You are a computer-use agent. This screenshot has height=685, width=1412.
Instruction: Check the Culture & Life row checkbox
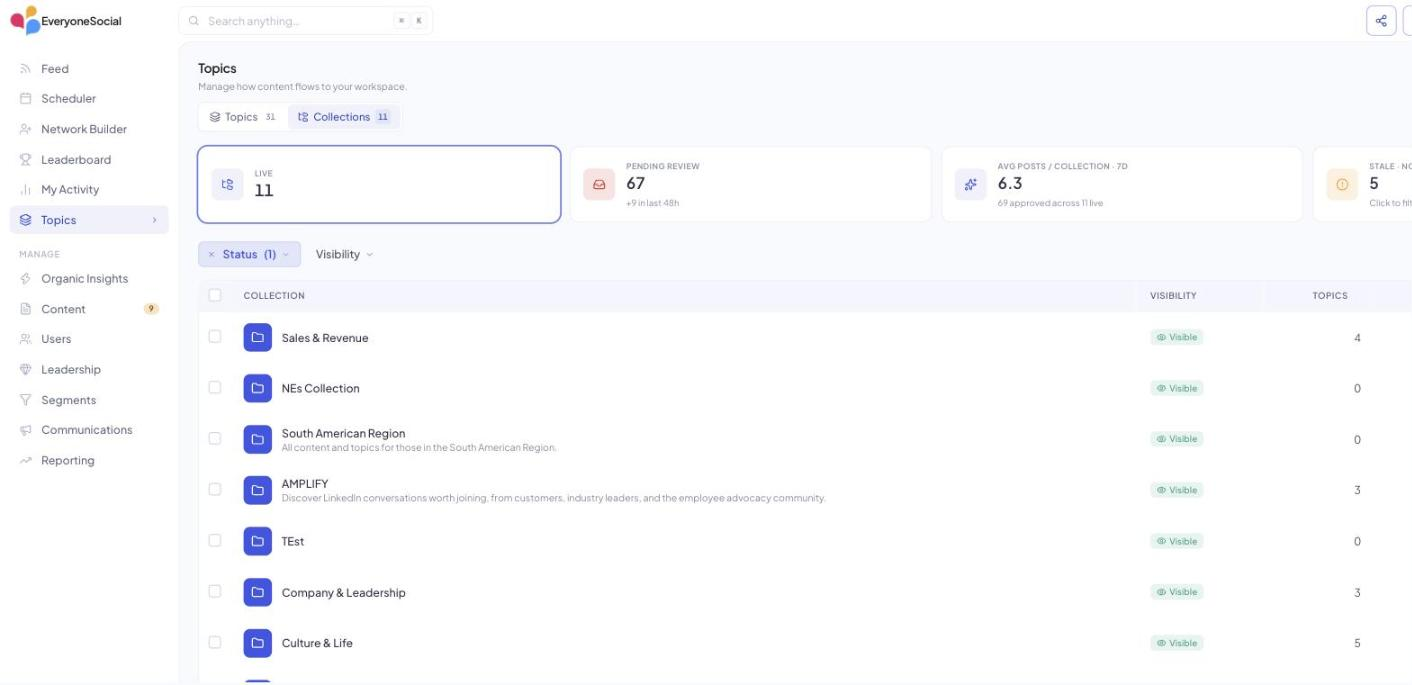(215, 642)
